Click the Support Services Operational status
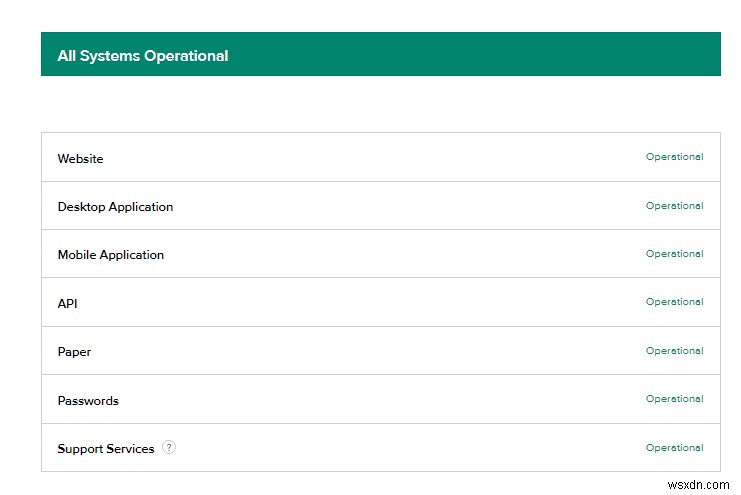Screen dimensions: 741x495 coord(674,448)
